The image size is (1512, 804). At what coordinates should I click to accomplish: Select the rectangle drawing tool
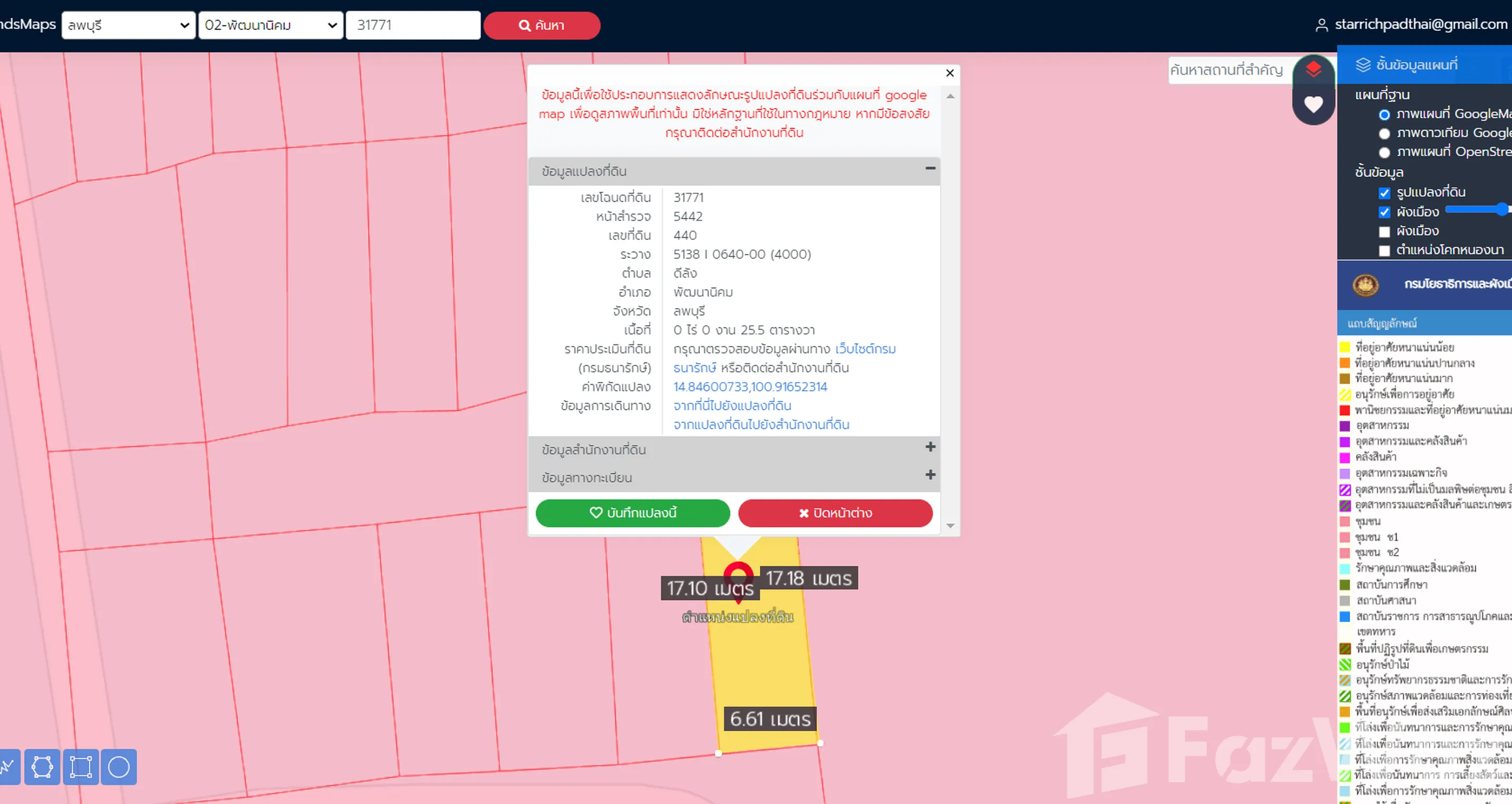click(x=81, y=767)
